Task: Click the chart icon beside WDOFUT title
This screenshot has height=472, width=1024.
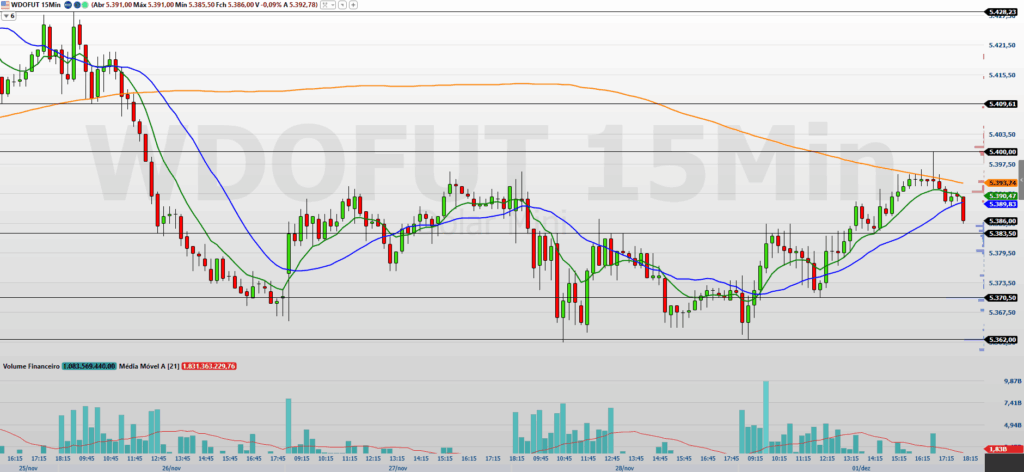Action: [5, 5]
